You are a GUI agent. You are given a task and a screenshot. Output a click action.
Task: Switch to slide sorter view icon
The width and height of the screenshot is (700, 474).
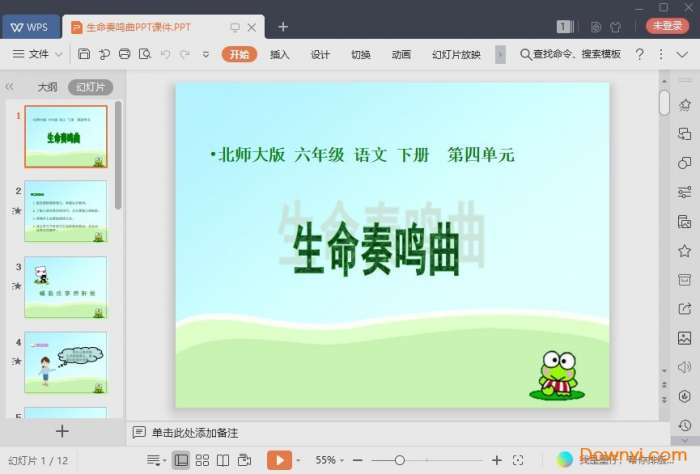[x=202, y=460]
